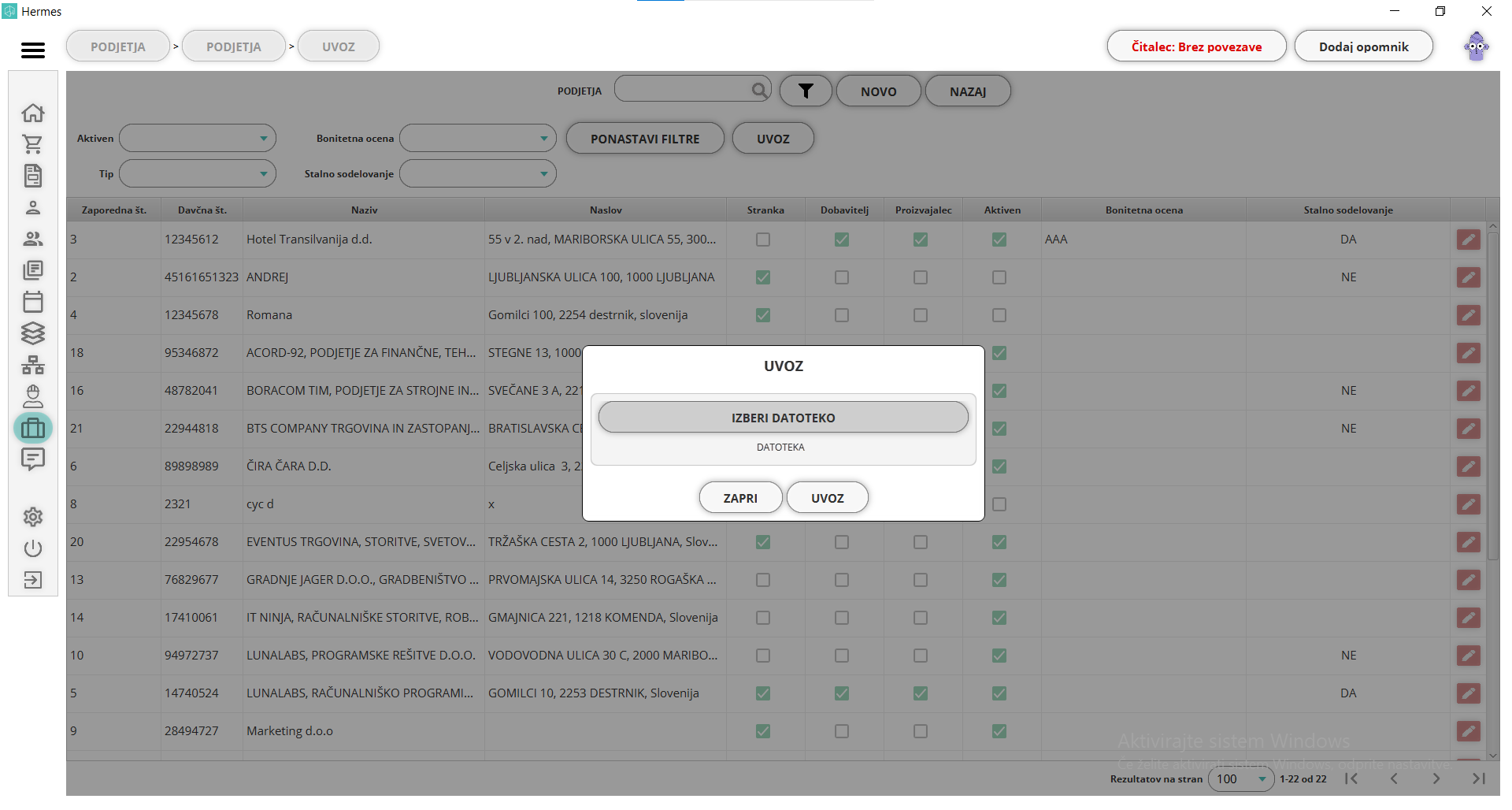Click the search magnifier icon
This screenshot has height=810, width=1512.
click(x=759, y=90)
